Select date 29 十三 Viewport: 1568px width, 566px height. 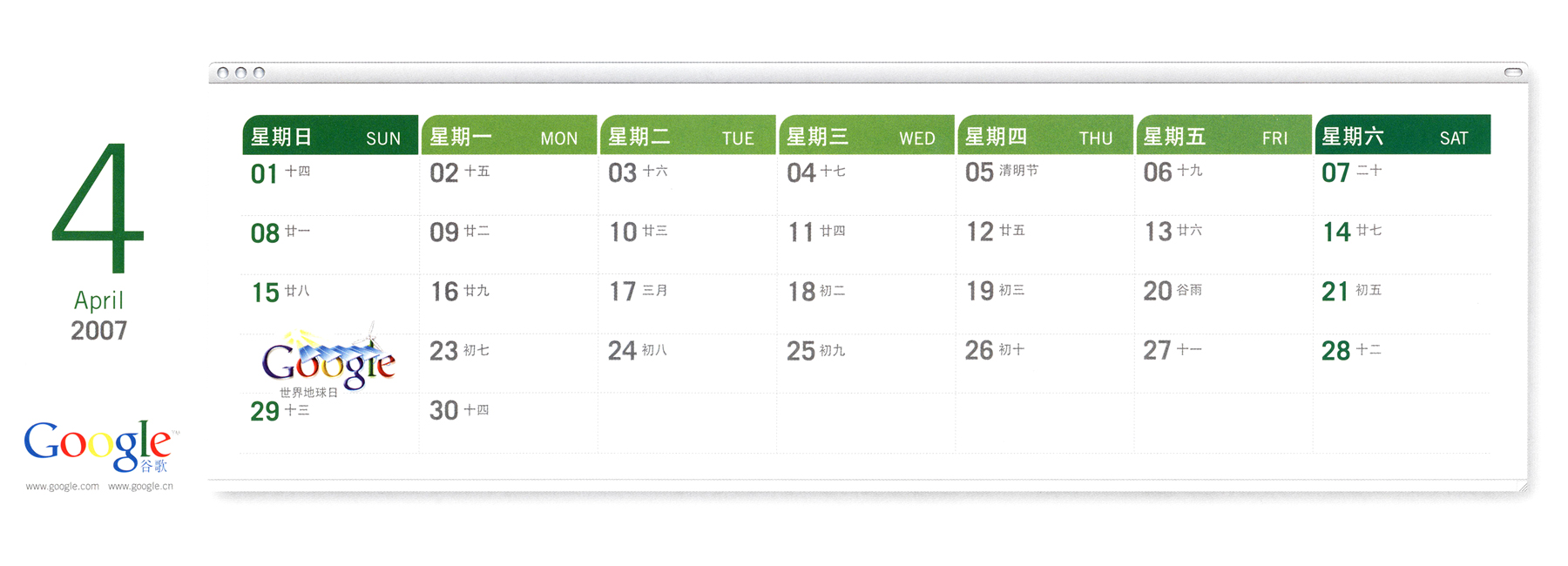[x=280, y=411]
